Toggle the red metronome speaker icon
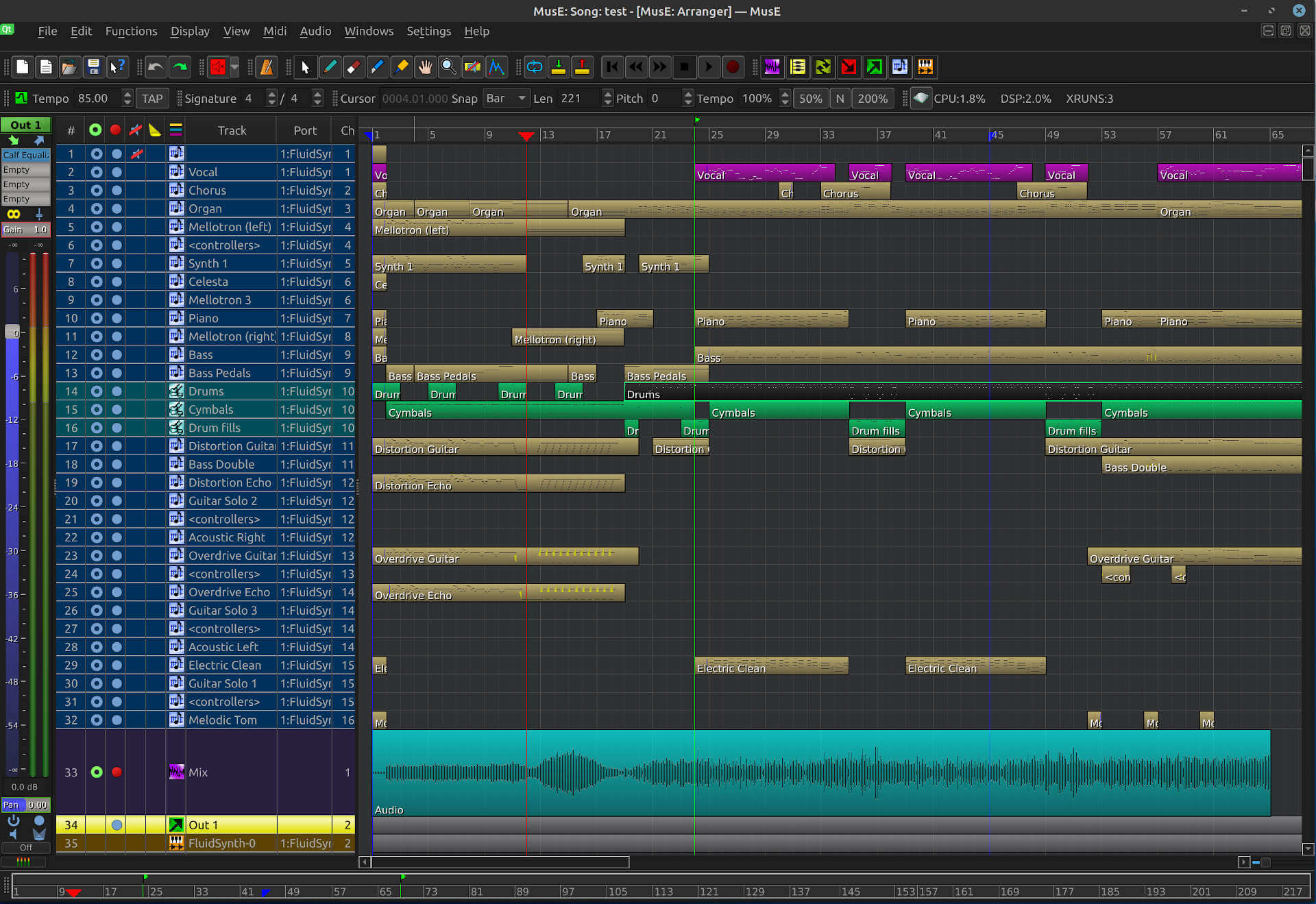Screen dimensions: 1316x904 pyautogui.click(x=218, y=67)
